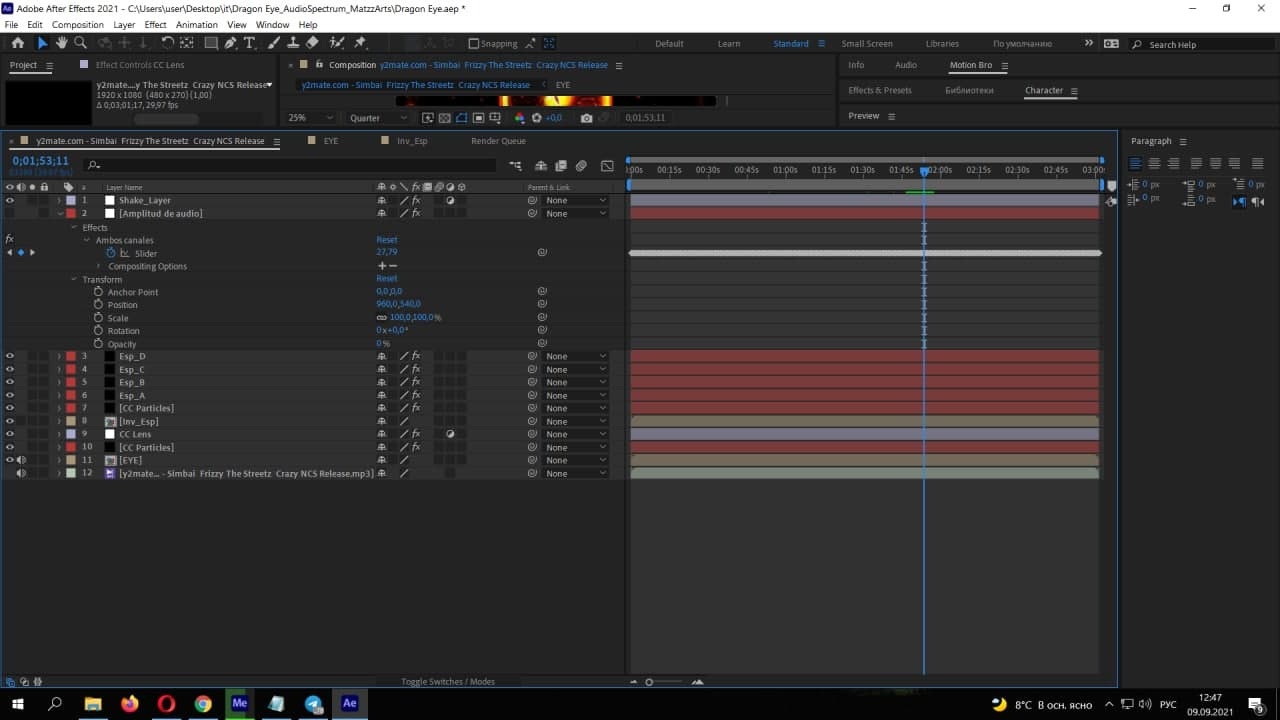Click the shy layers hide icon in timeline
Viewport: 1280px width, 720px height.
pyautogui.click(x=541, y=166)
